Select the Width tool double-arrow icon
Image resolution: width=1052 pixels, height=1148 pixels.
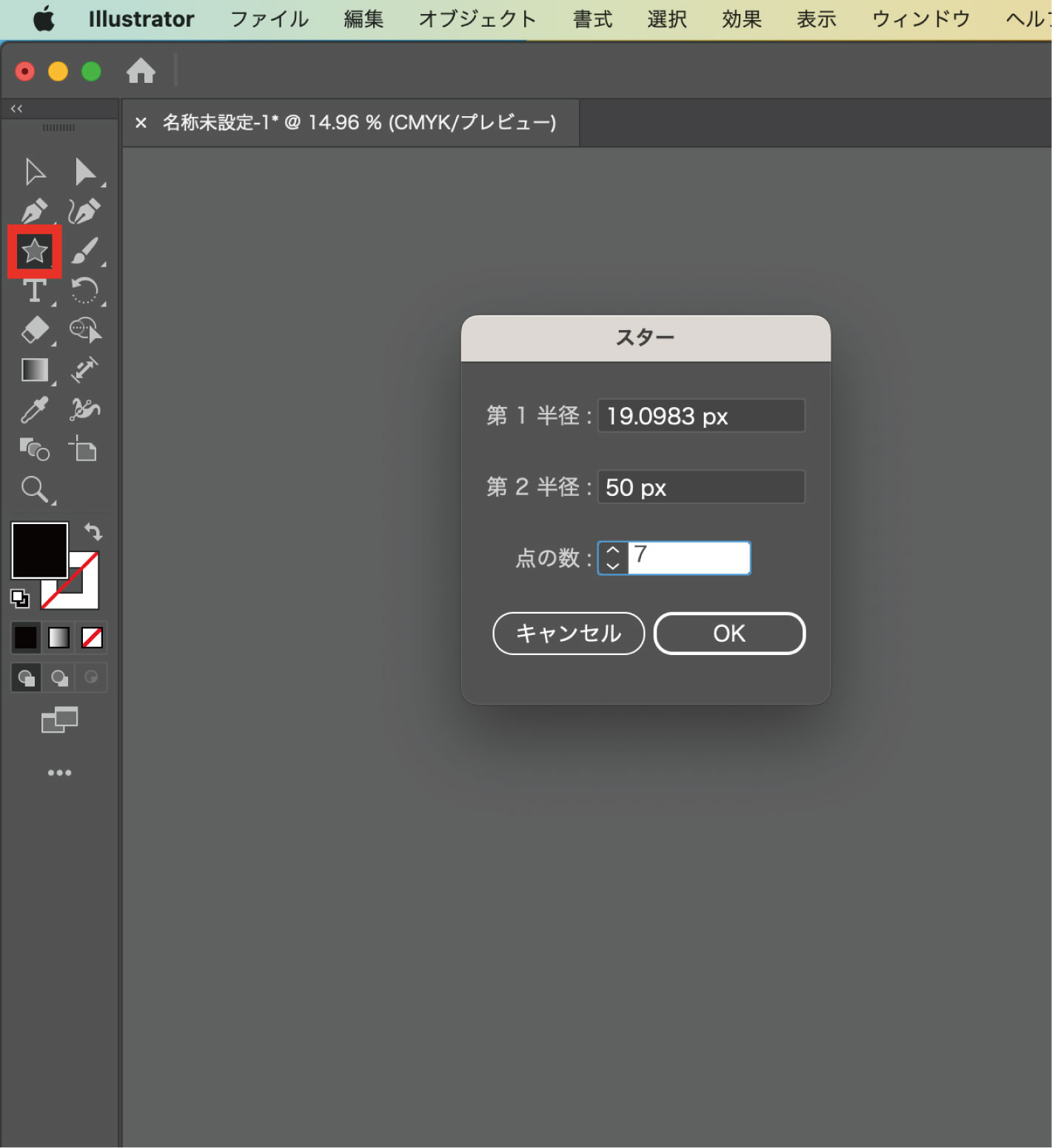[x=84, y=370]
